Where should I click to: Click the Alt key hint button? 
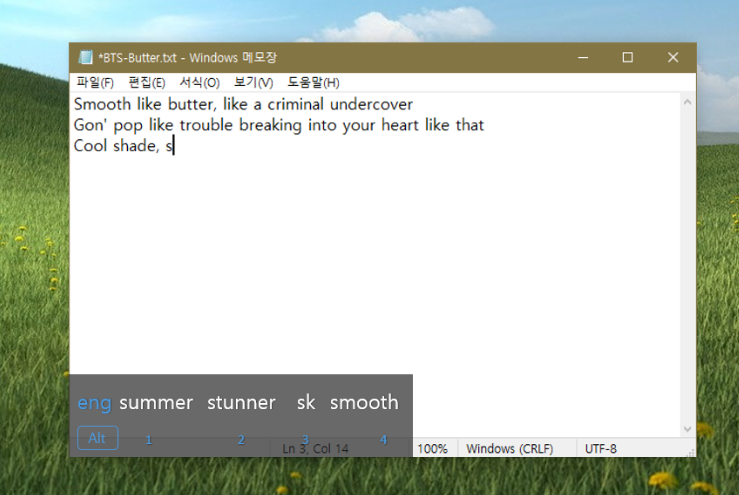(x=98, y=438)
